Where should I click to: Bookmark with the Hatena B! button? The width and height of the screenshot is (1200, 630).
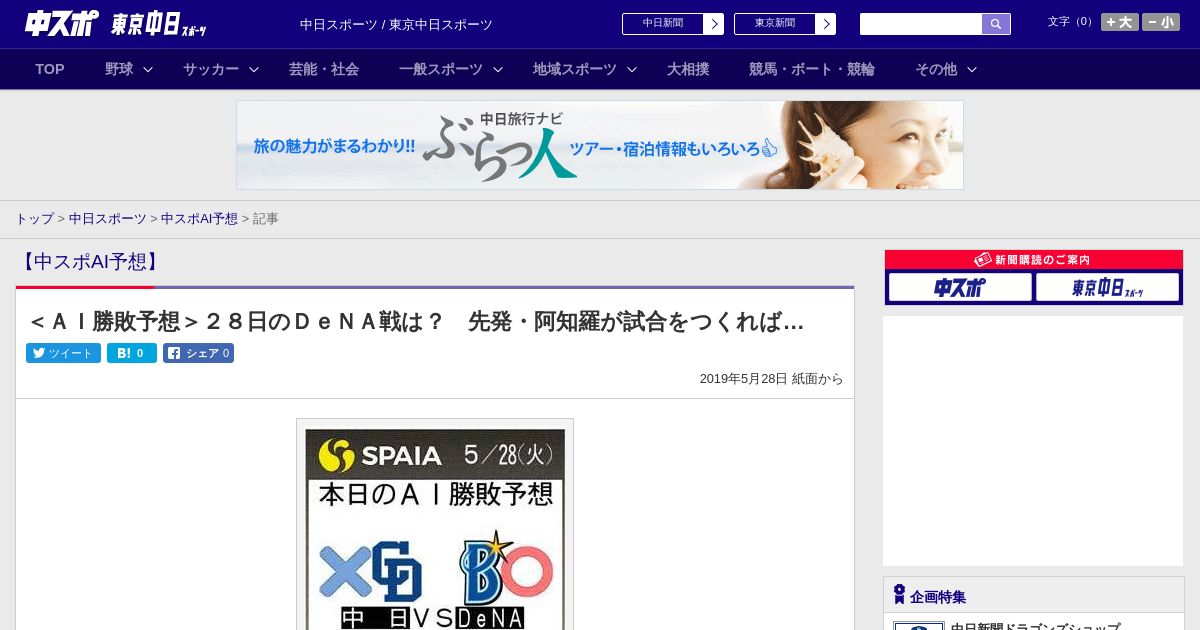tap(132, 353)
